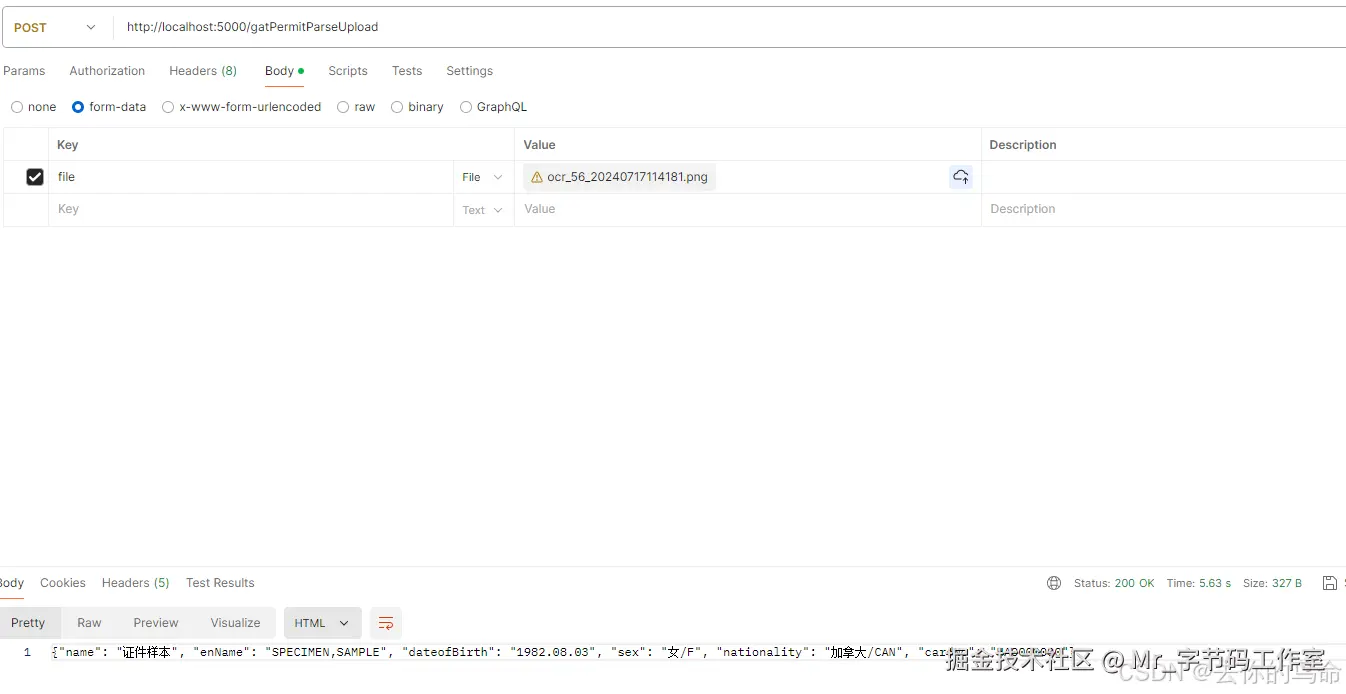This screenshot has width=1346, height=694.
Task: Open the Params tab
Action: [x=24, y=71]
